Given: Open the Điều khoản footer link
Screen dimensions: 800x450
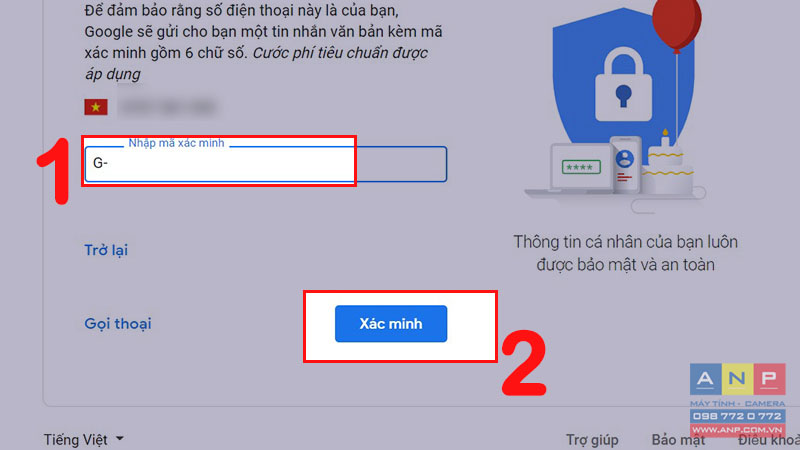Looking at the screenshot, I should [x=769, y=439].
